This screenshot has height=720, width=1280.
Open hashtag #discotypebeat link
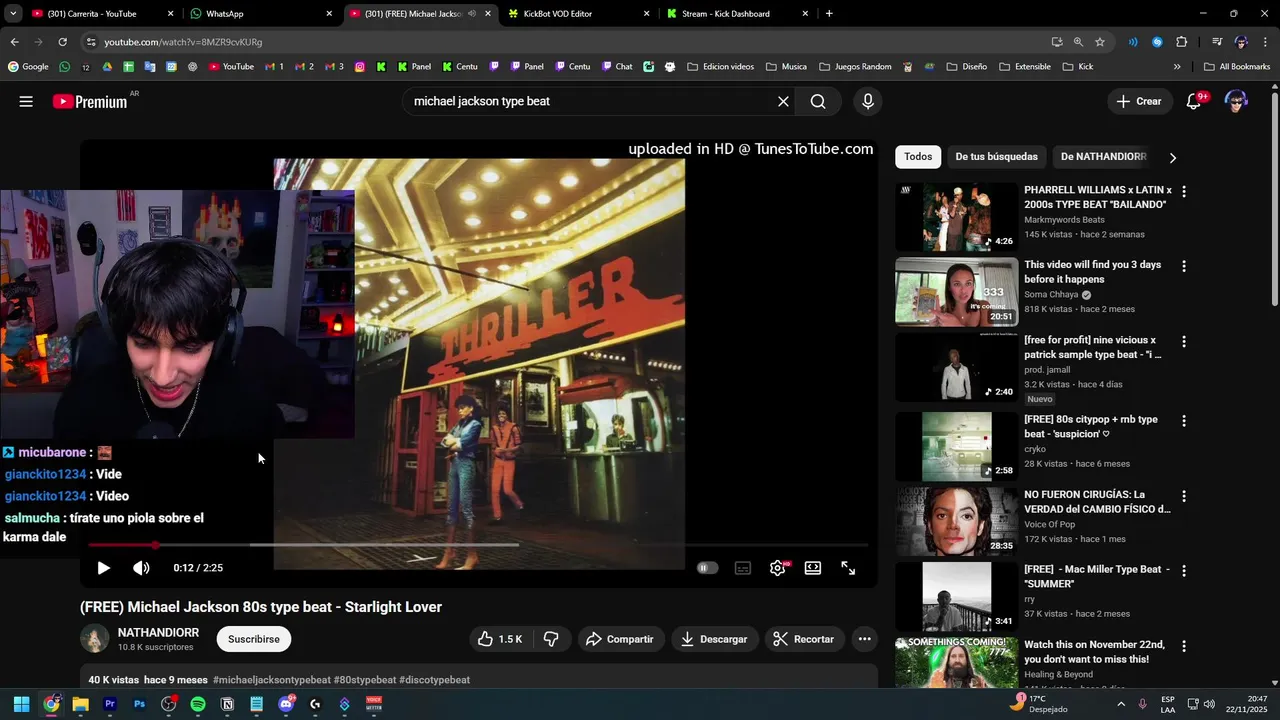pyautogui.click(x=434, y=680)
